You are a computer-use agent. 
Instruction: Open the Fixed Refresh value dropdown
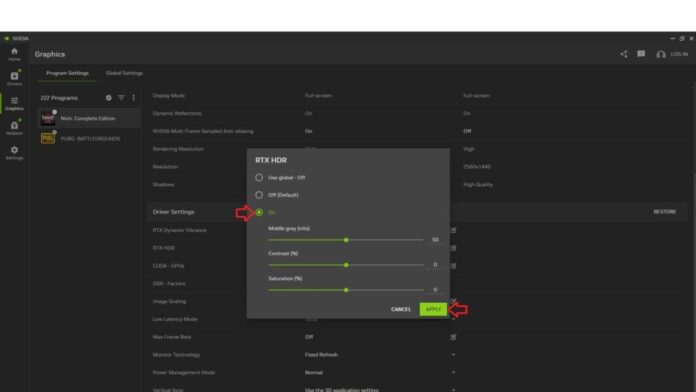(321, 355)
